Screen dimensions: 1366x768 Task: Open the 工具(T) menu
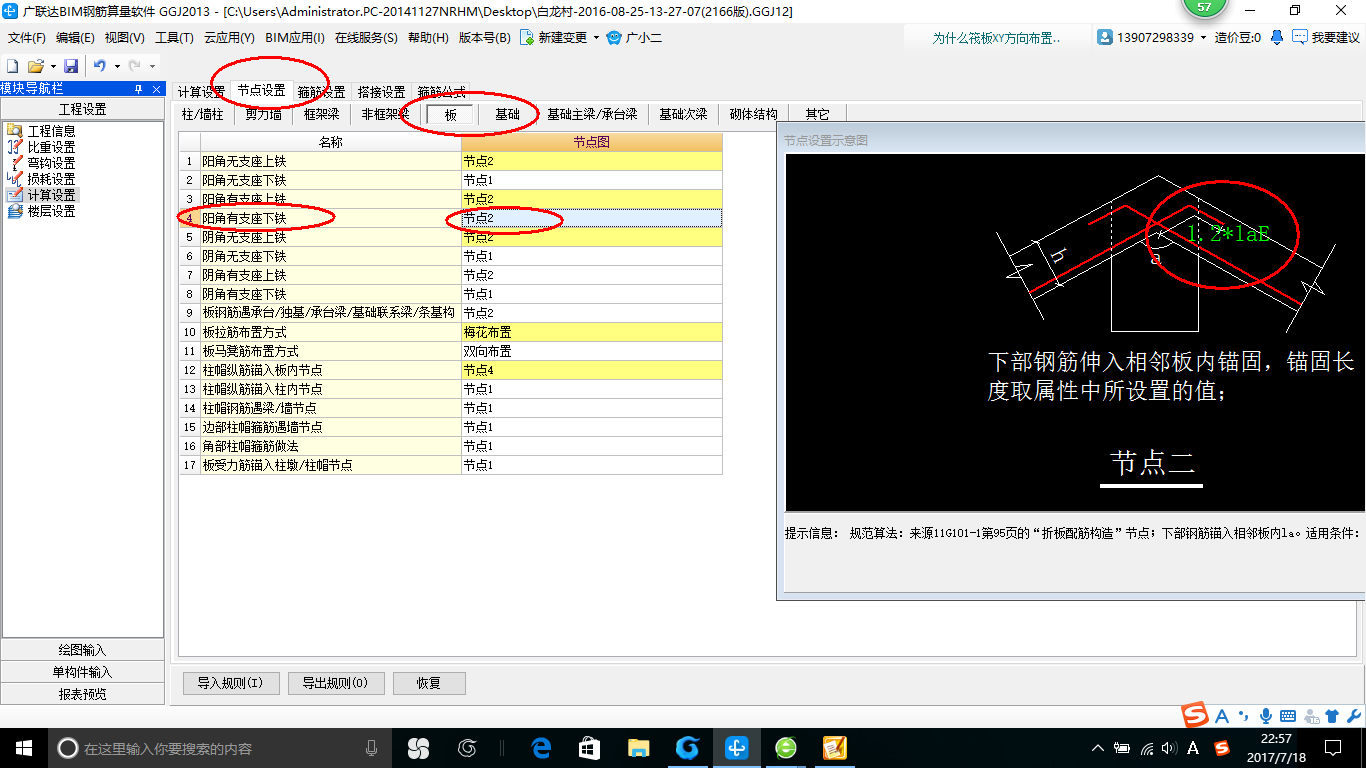[174, 38]
